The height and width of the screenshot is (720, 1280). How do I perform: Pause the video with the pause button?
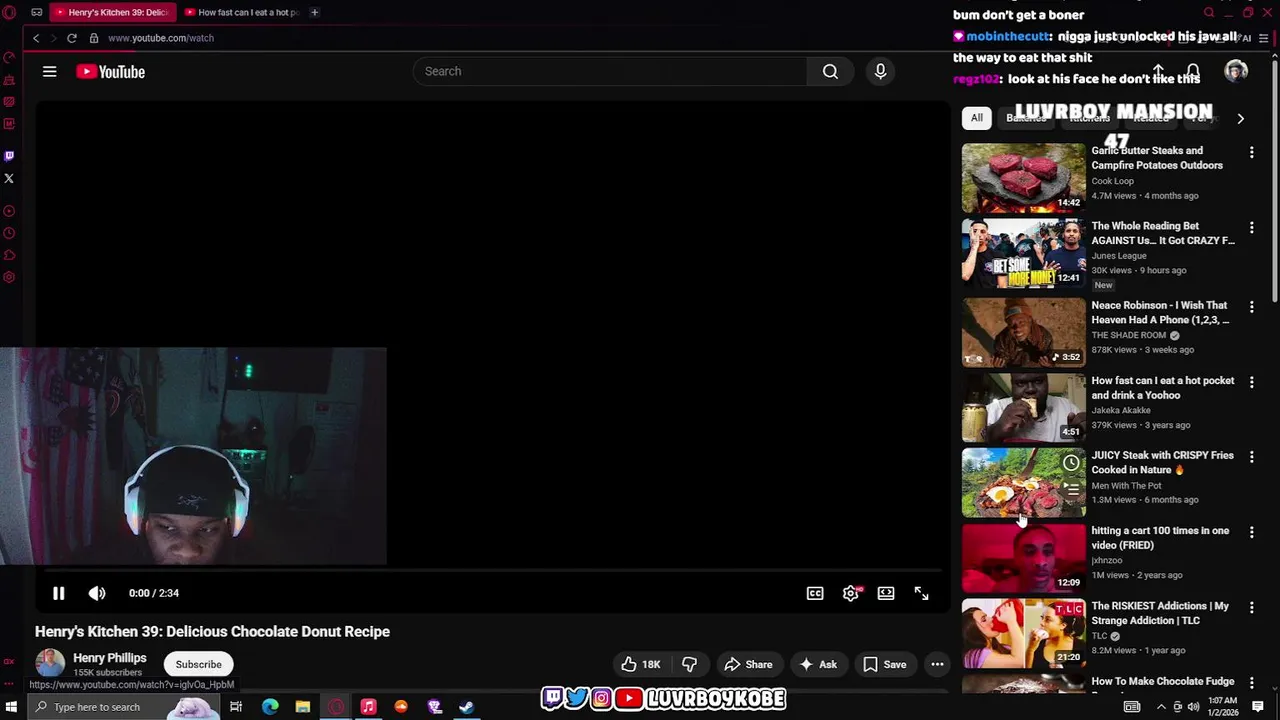(58, 593)
